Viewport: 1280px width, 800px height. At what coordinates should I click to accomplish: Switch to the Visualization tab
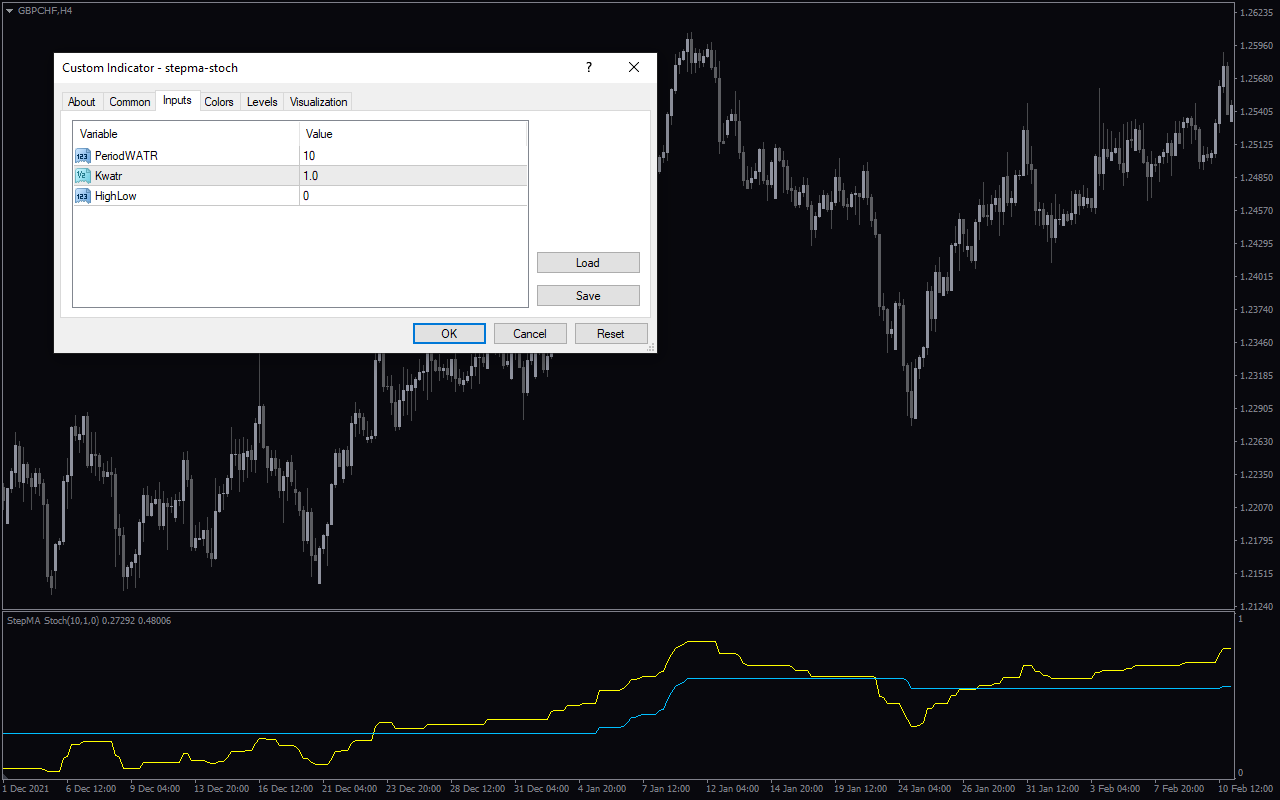(319, 102)
